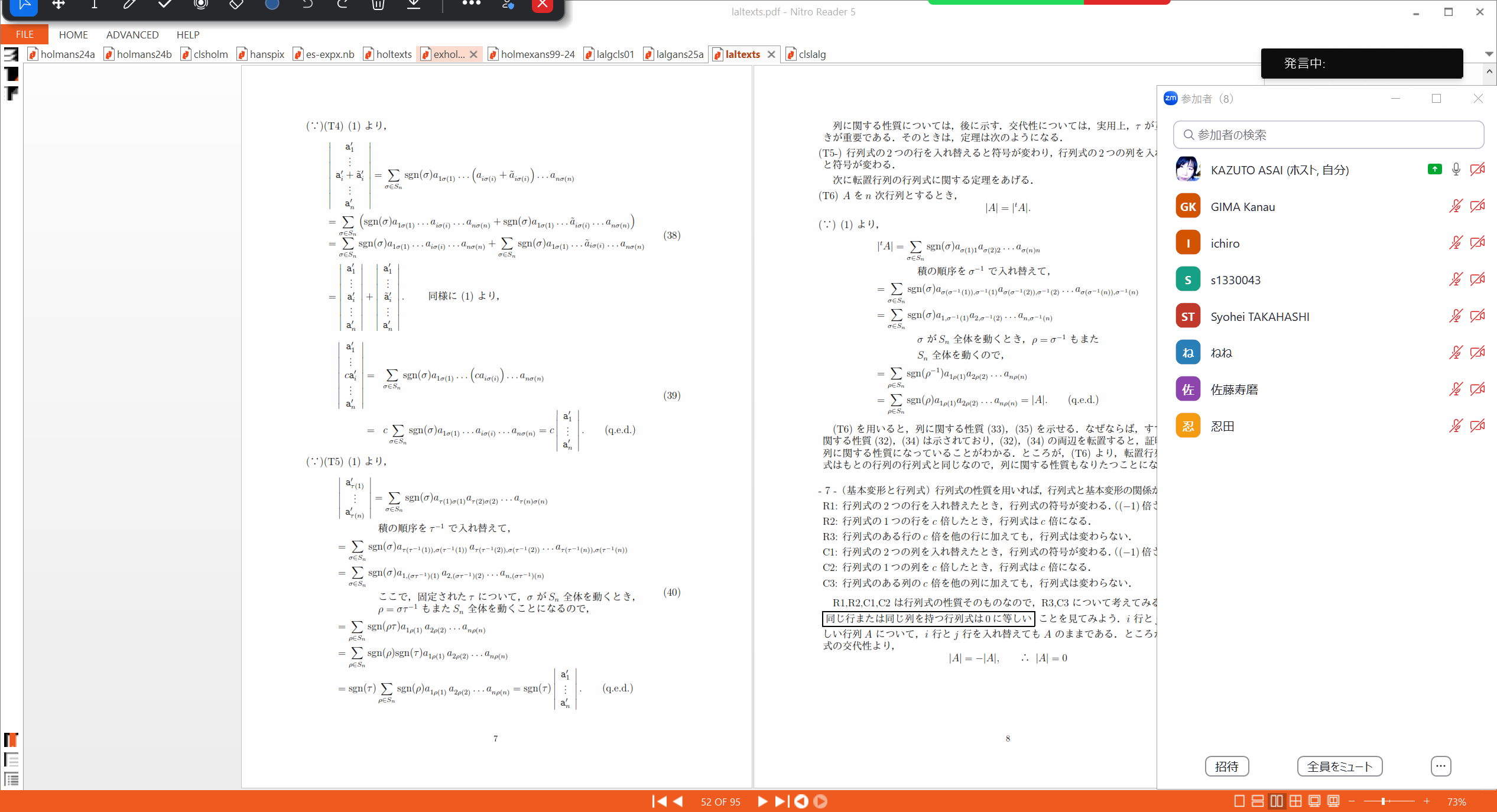Select facing continuous view

coord(1295,801)
